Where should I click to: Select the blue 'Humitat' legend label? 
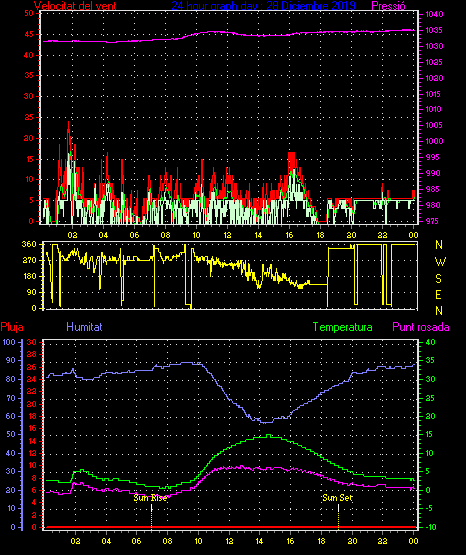(84, 327)
